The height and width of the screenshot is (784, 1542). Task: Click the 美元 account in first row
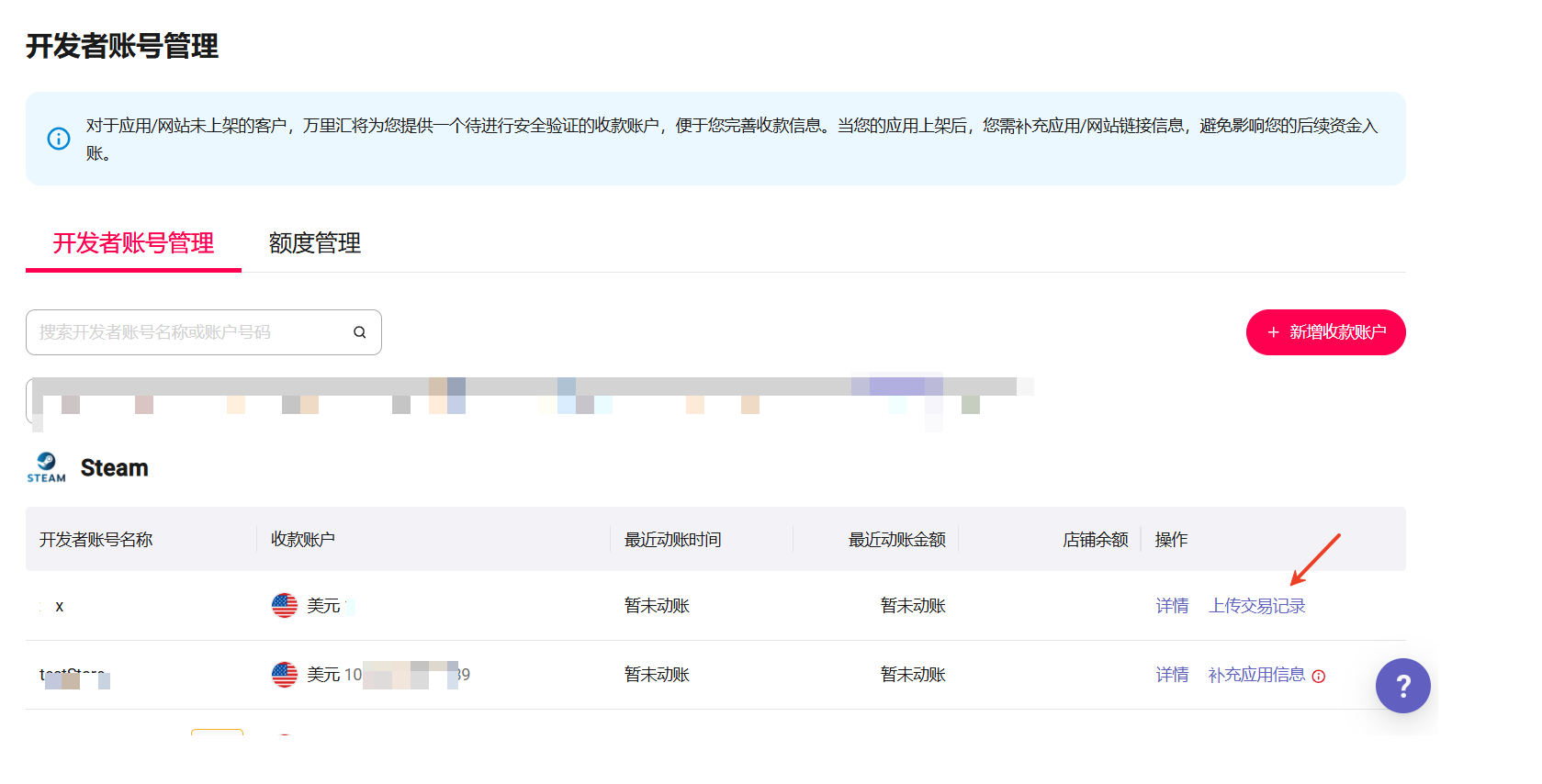(x=323, y=606)
